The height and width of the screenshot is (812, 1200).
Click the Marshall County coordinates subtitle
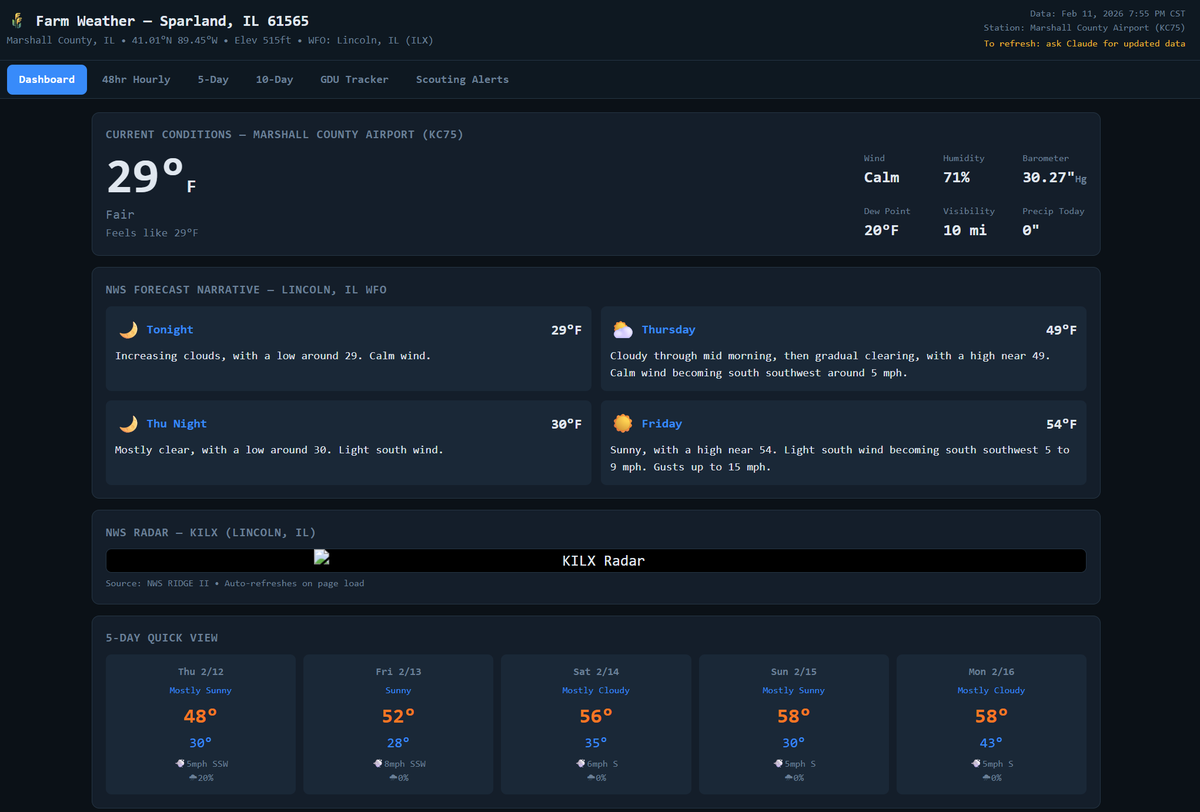pyautogui.click(x=220, y=40)
